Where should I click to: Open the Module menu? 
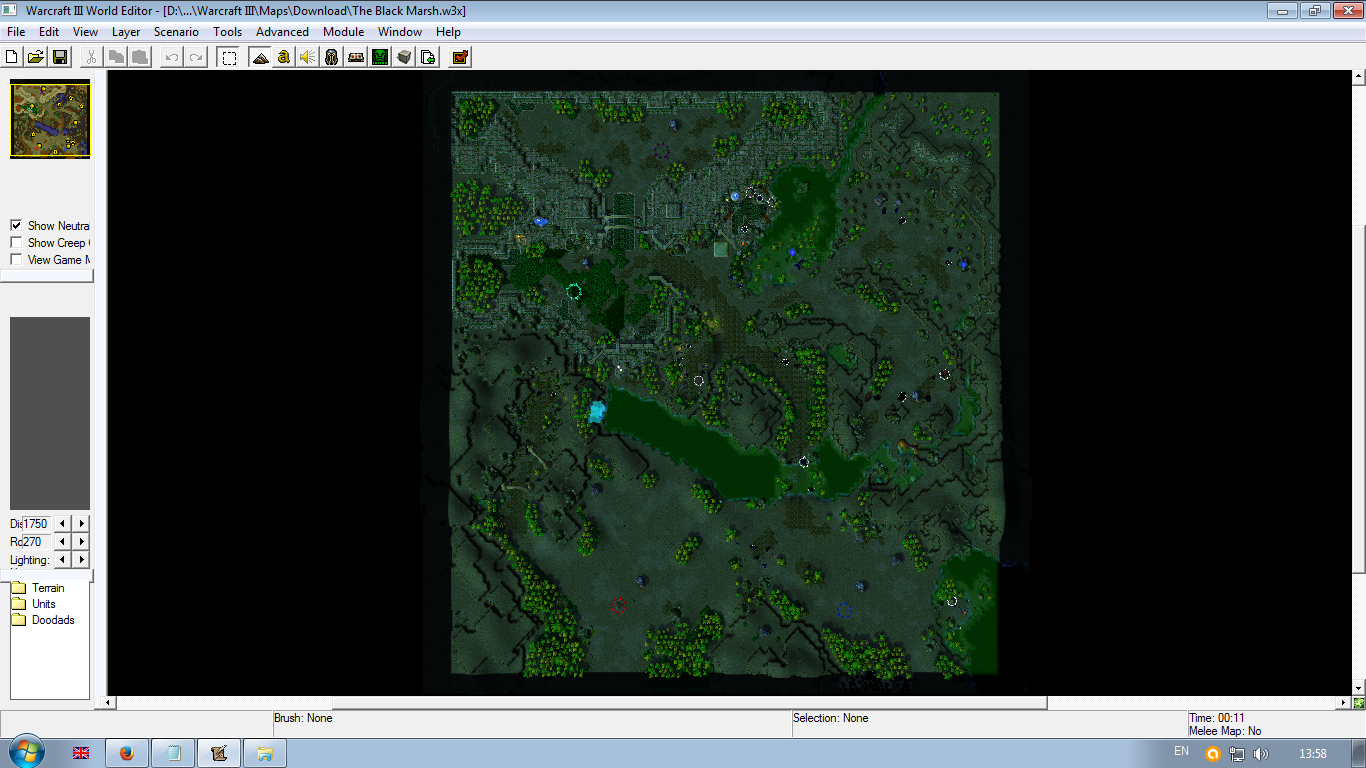coord(343,32)
